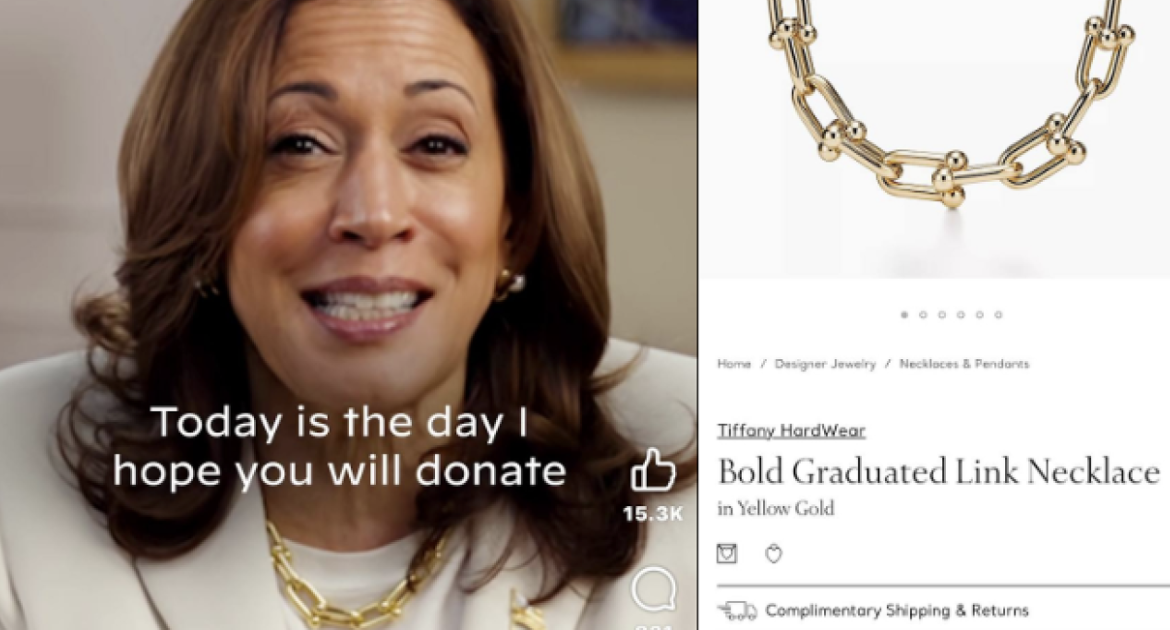Select the first image carousel dot
Viewport: 1170px width, 630px height.
(904, 315)
